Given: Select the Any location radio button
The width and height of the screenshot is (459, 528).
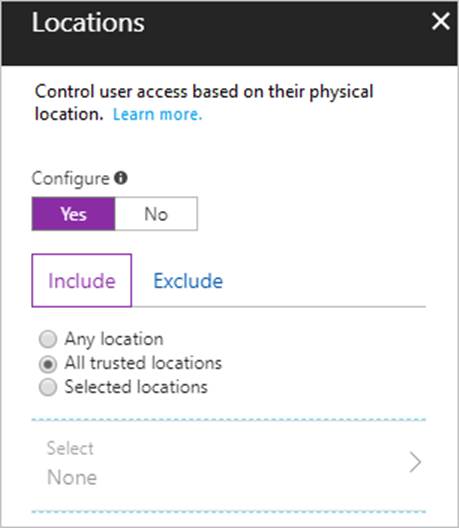Looking at the screenshot, I should (x=48, y=339).
